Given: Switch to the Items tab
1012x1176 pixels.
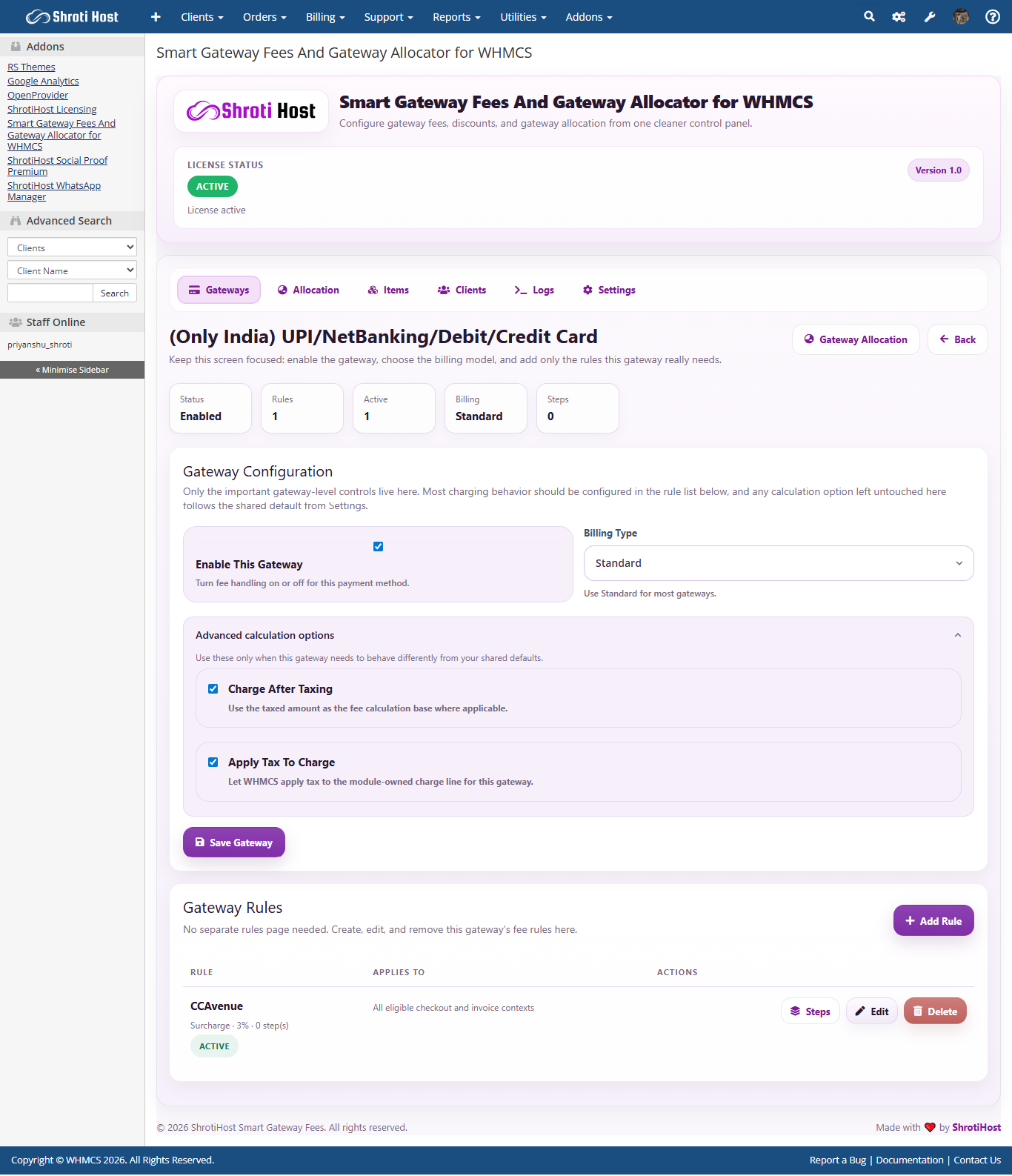Looking at the screenshot, I should click(388, 290).
